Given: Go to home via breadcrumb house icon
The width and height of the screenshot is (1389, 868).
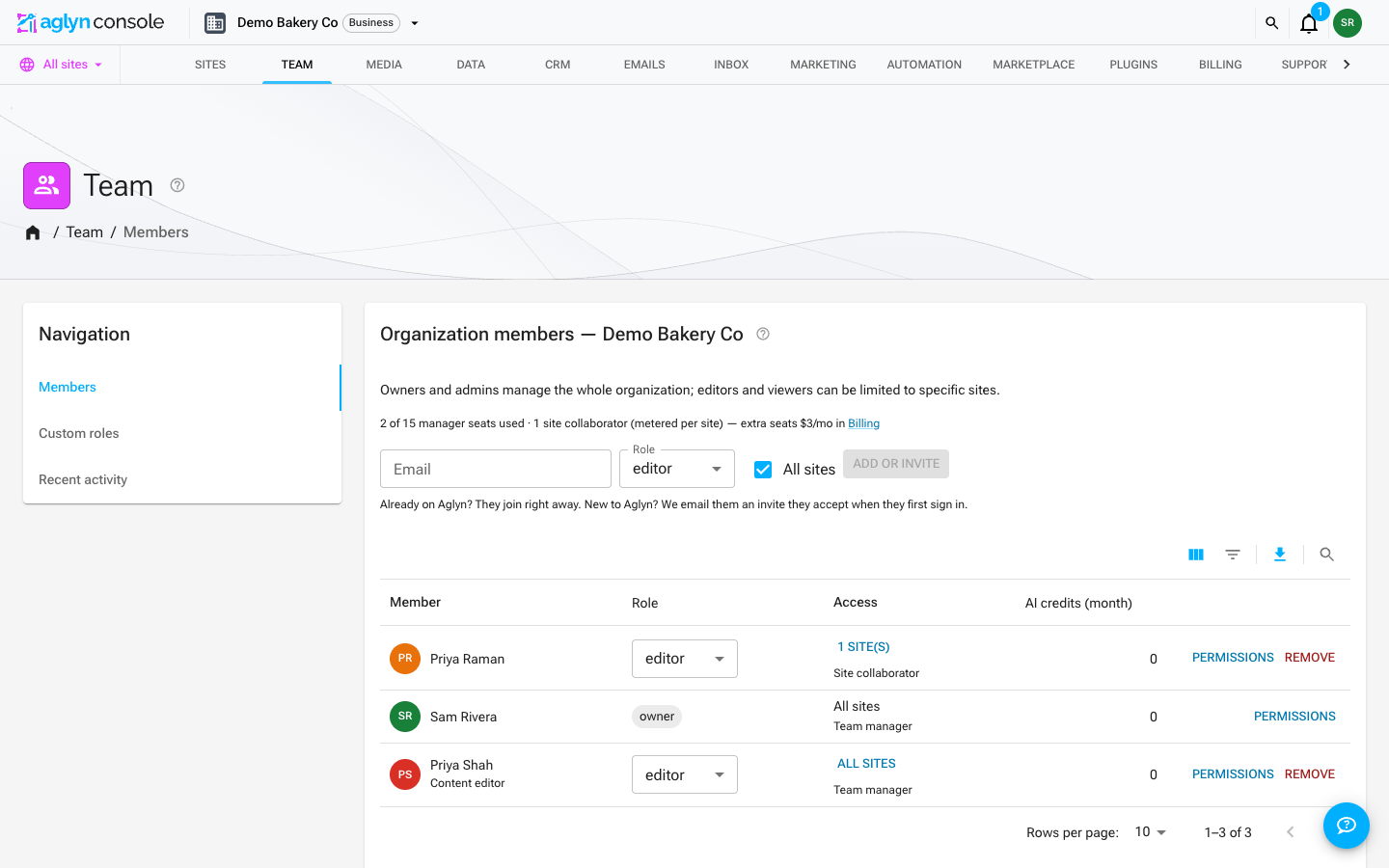Looking at the screenshot, I should 33,232.
